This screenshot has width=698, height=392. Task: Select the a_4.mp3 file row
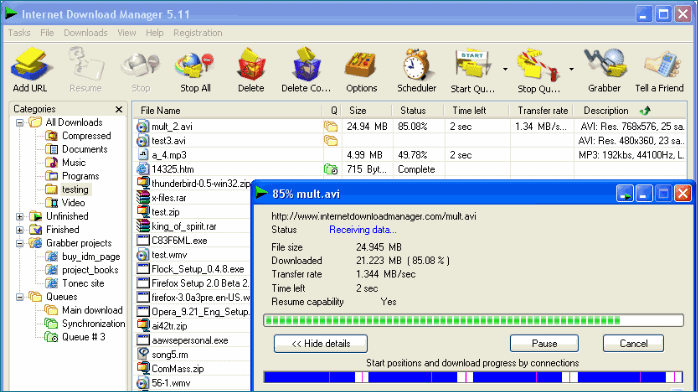pyautogui.click(x=410, y=155)
